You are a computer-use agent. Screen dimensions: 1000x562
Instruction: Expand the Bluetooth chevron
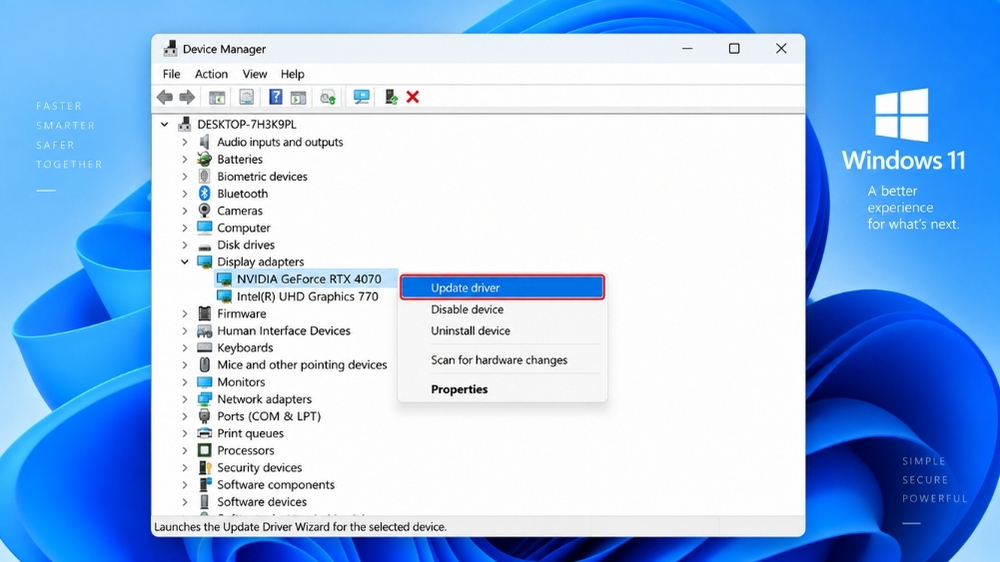click(x=184, y=194)
